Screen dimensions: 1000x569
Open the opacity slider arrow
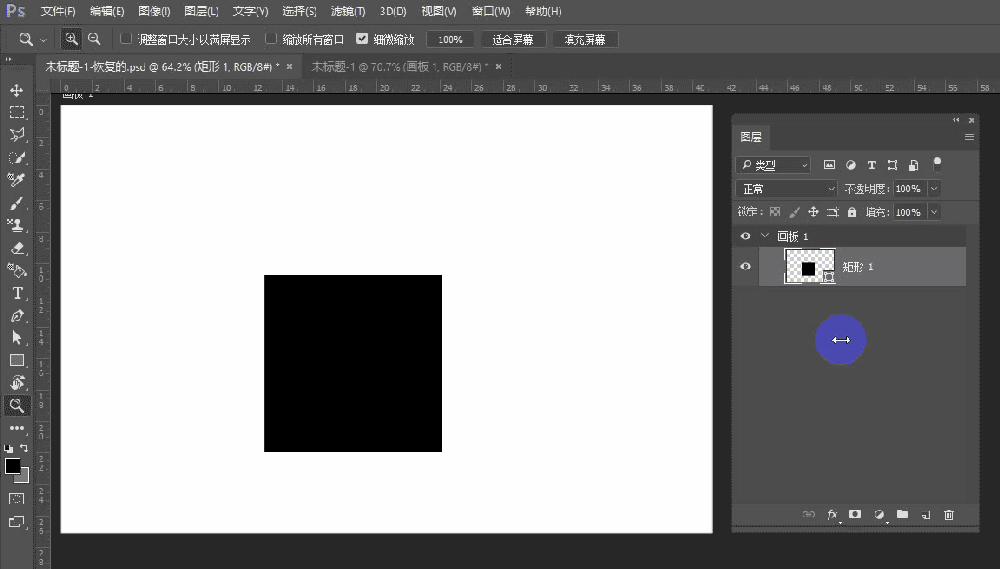click(934, 189)
